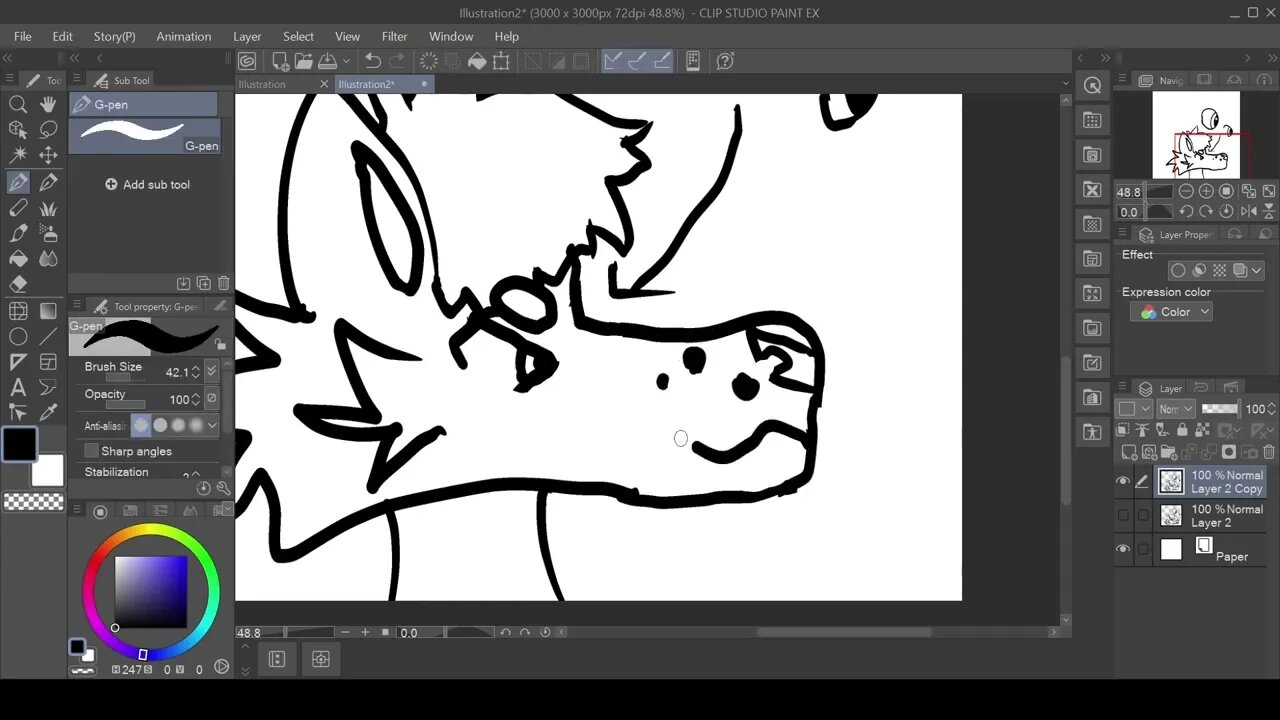Select the Fill bucket tool

(x=18, y=259)
